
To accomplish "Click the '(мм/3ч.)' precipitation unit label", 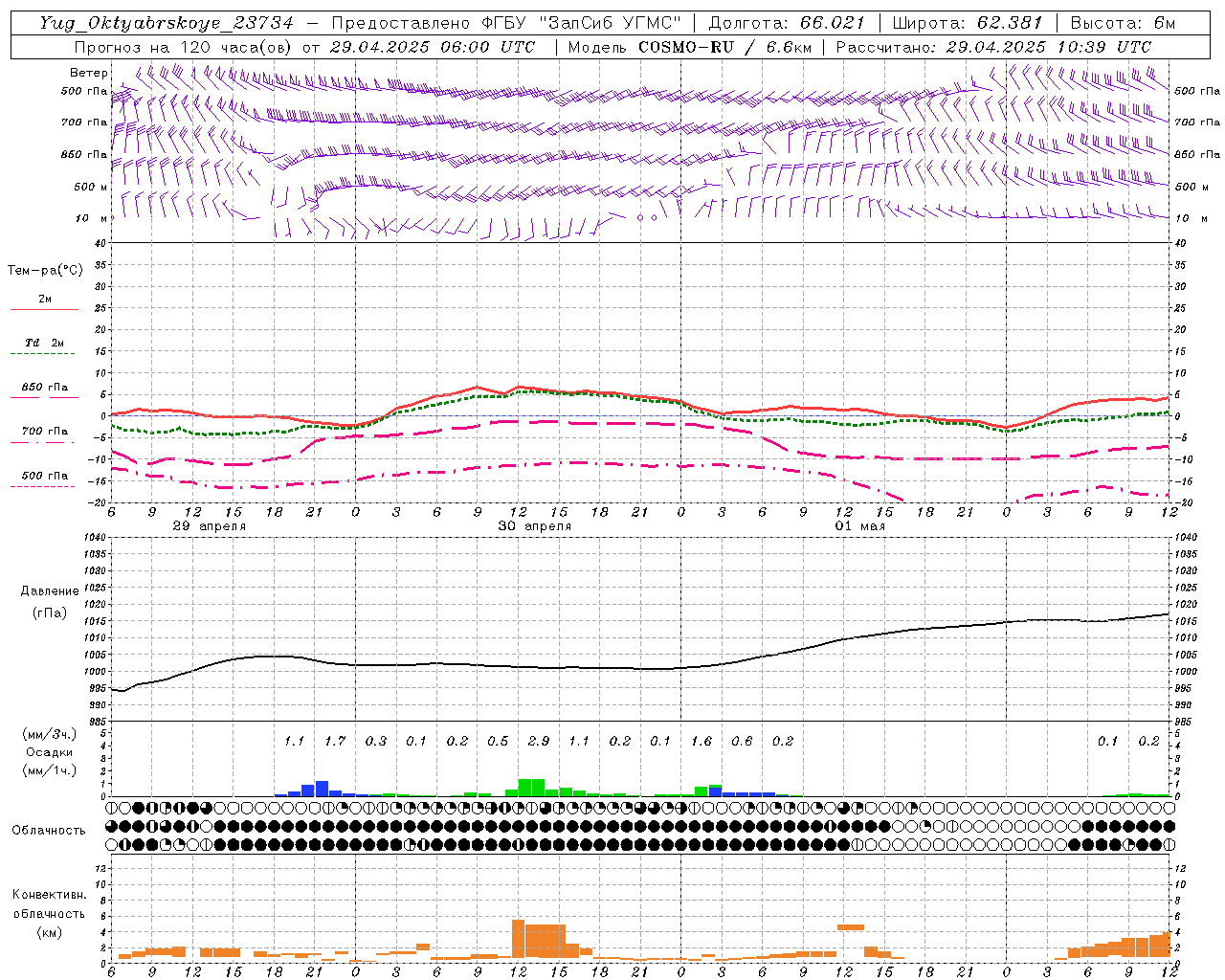I will tap(49, 735).
